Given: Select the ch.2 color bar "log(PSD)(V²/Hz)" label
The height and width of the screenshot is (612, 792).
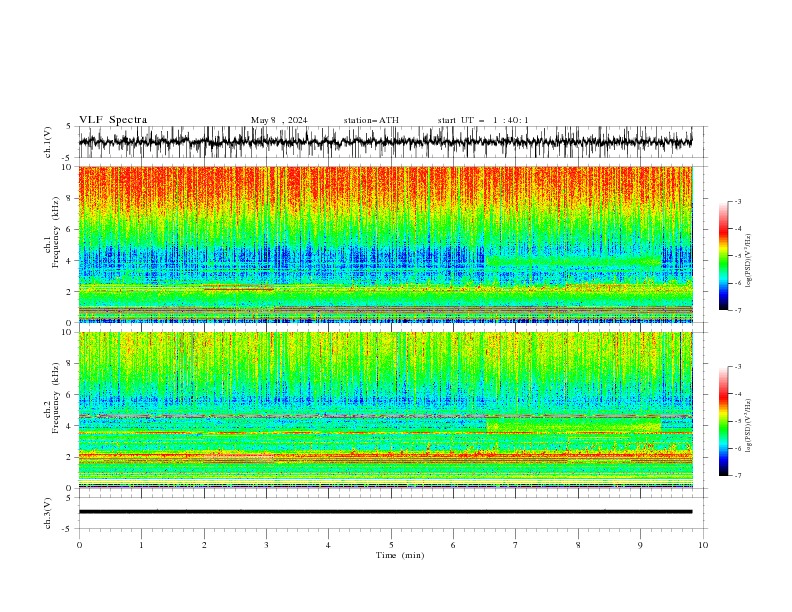Looking at the screenshot, I should pyautogui.click(x=748, y=426).
